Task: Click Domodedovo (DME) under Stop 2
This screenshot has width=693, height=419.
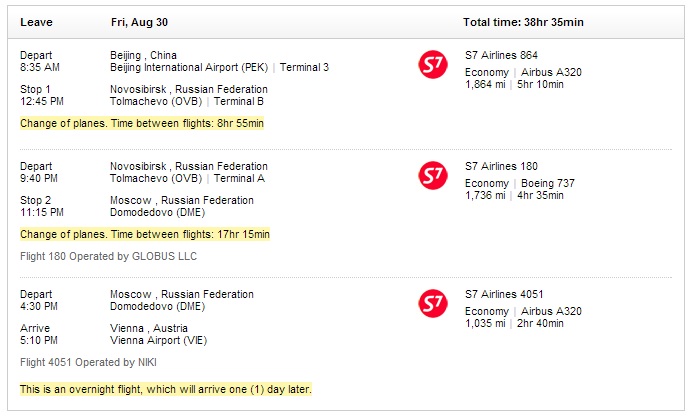Action: 157,213
